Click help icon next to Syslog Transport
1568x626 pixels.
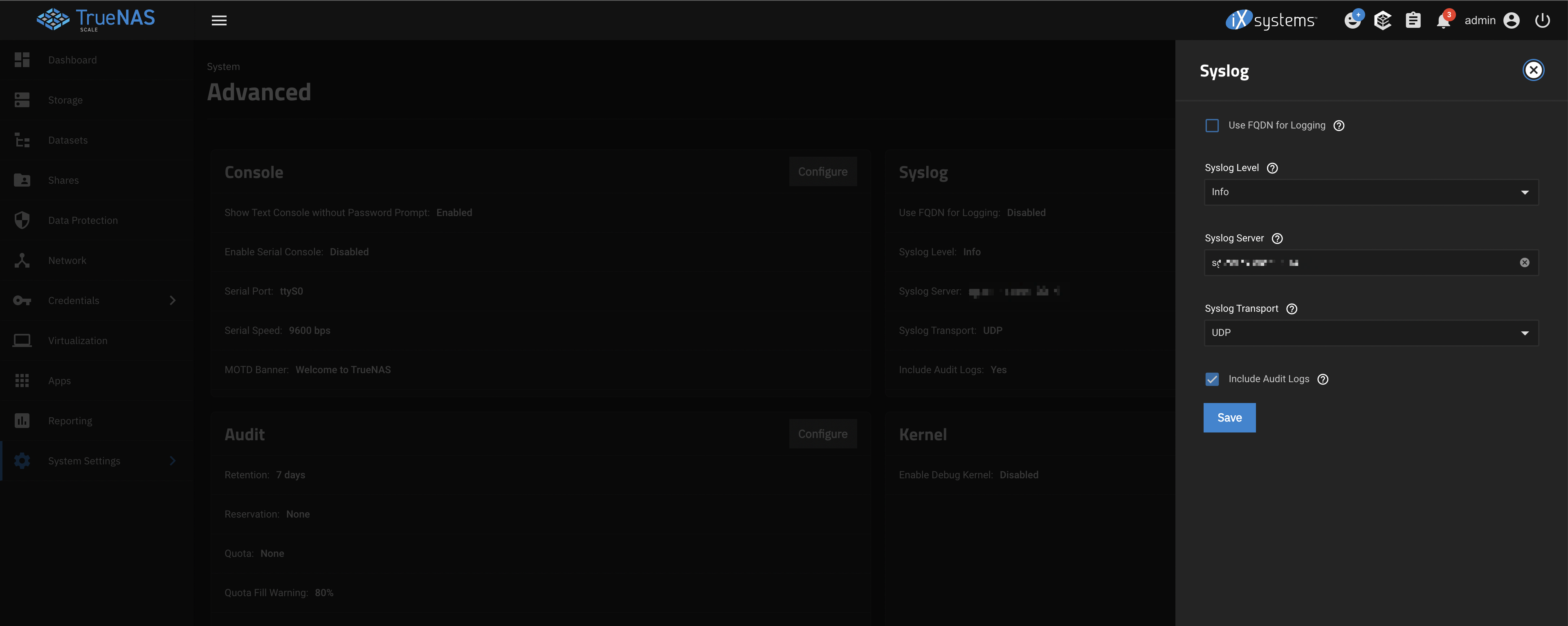pyautogui.click(x=1292, y=309)
